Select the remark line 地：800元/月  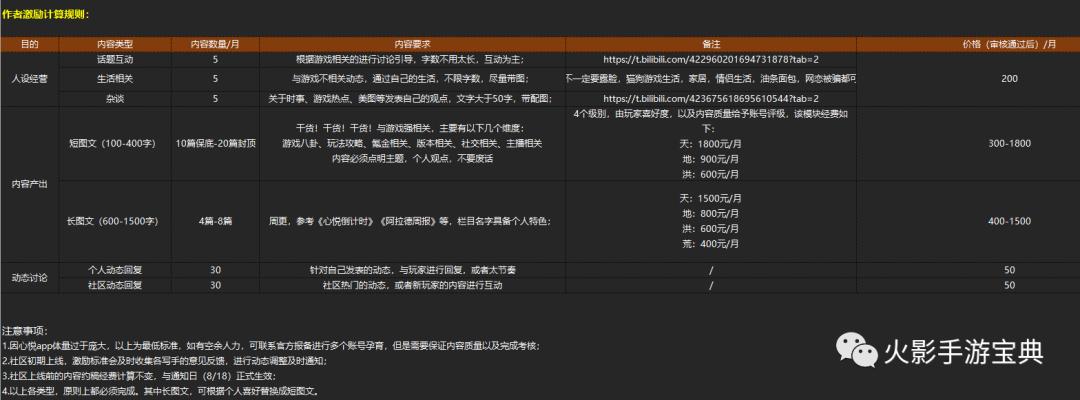(711, 213)
